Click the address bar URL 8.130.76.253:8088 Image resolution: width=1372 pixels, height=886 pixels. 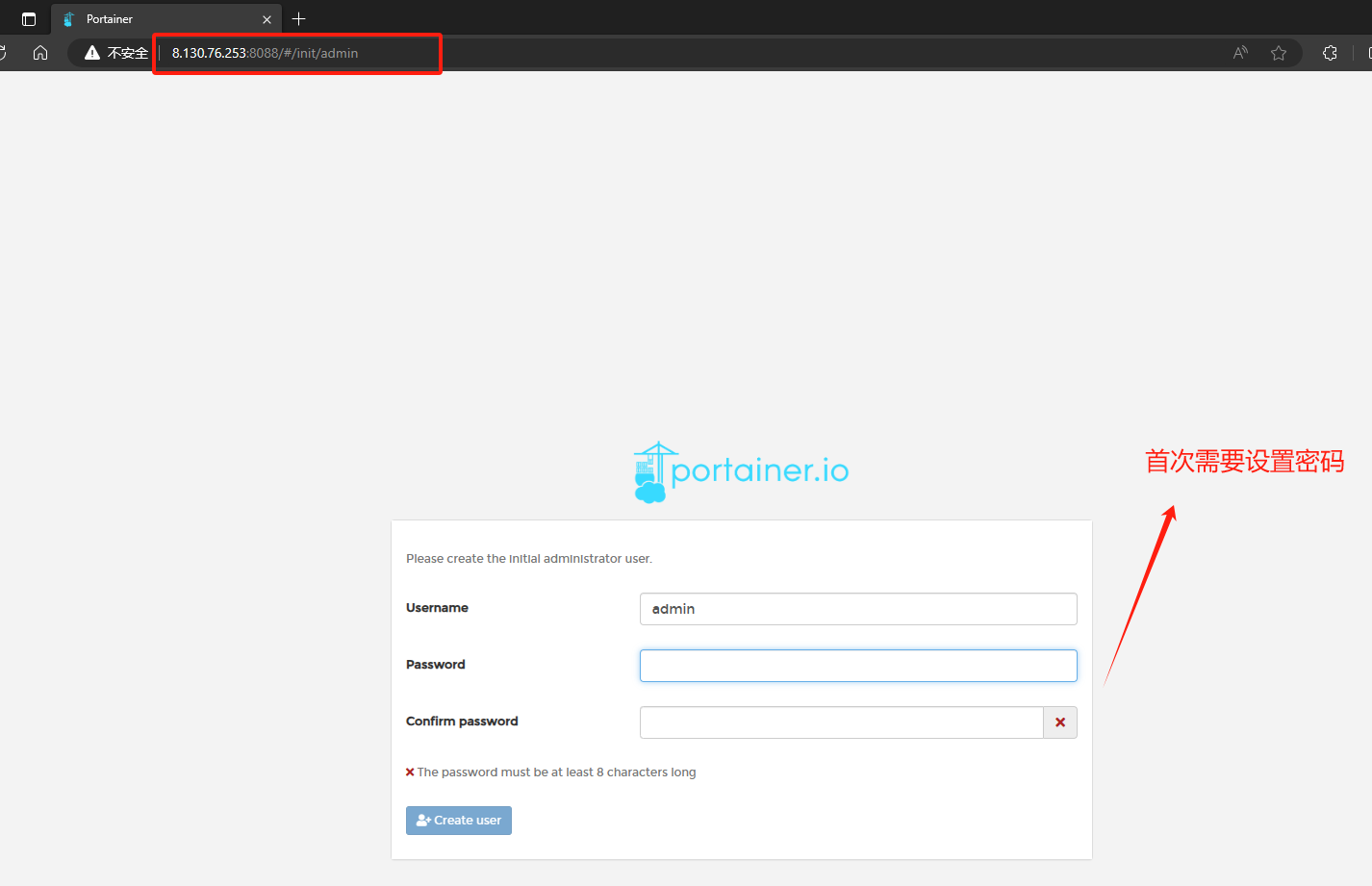[x=265, y=53]
